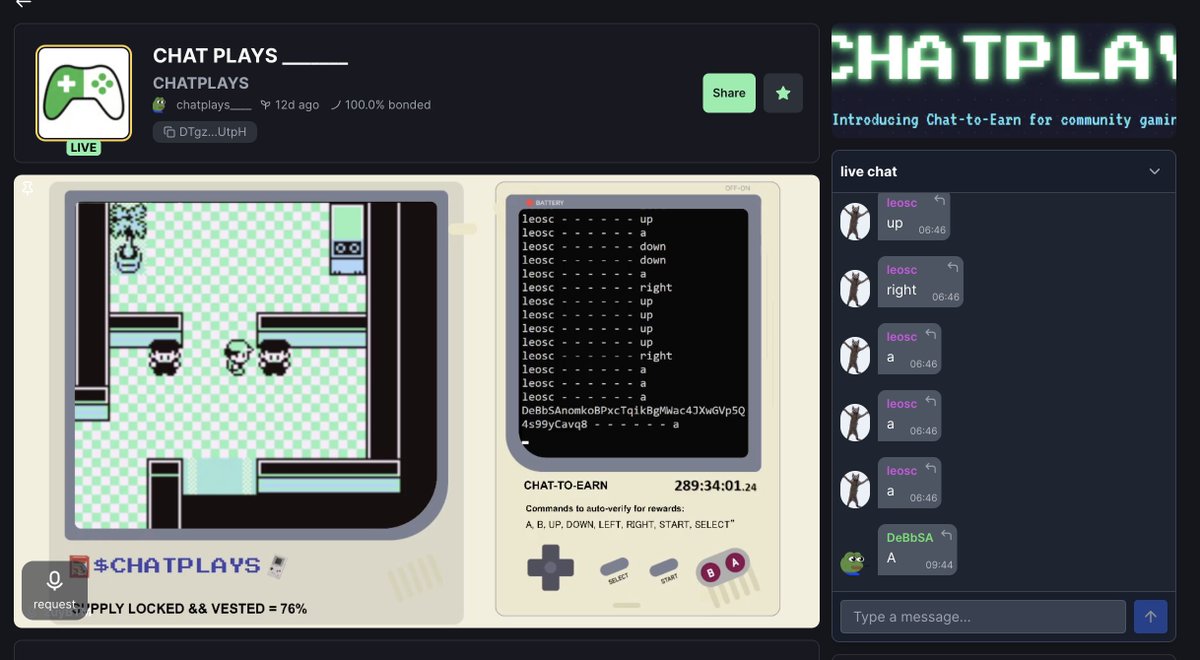Click DeBbSA's frog avatar in chat
The height and width of the screenshot is (660, 1200).
tap(853, 563)
